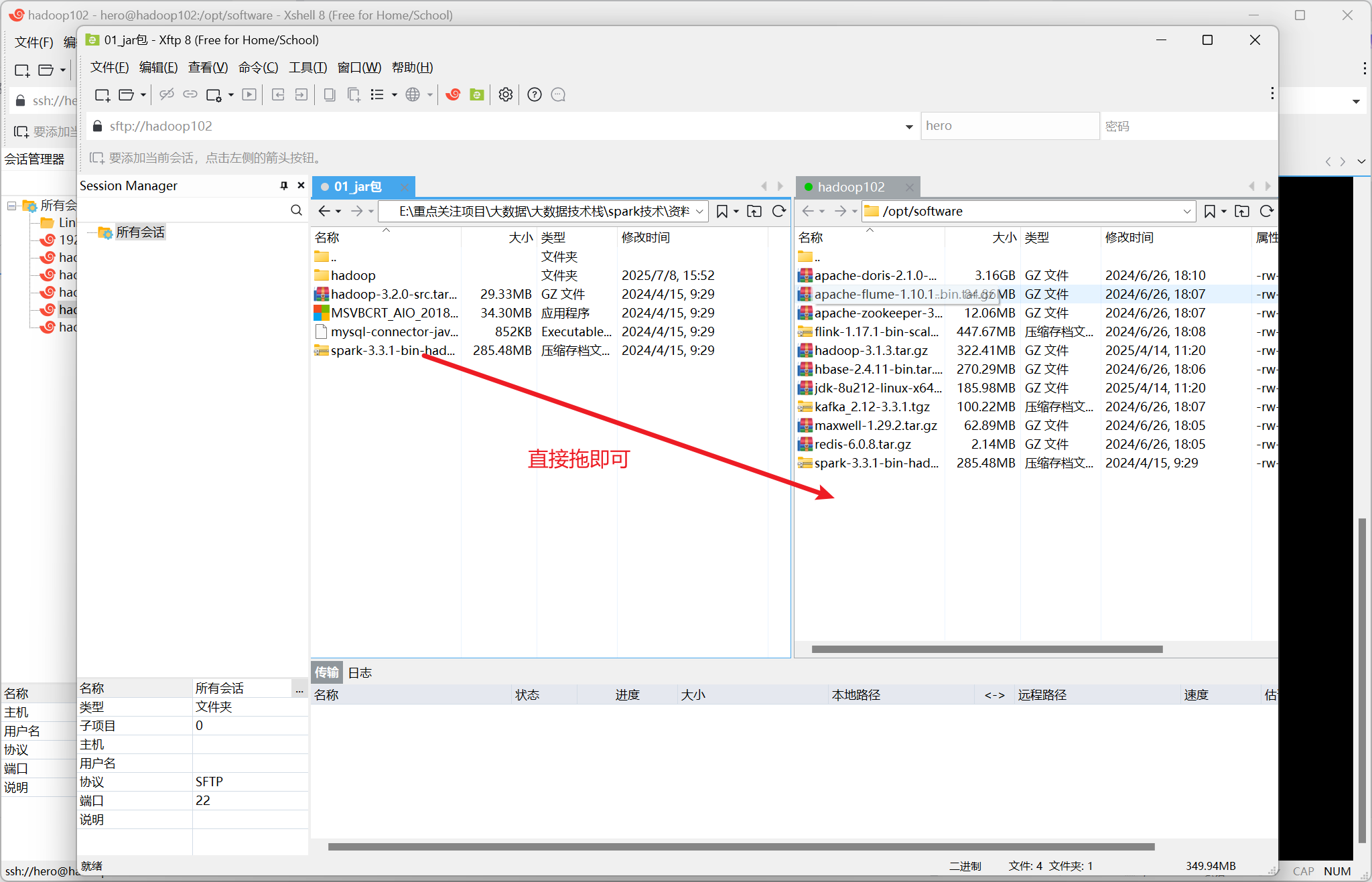Switch to the 日志 tab
Viewport: 1372px width, 882px height.
pos(360,672)
